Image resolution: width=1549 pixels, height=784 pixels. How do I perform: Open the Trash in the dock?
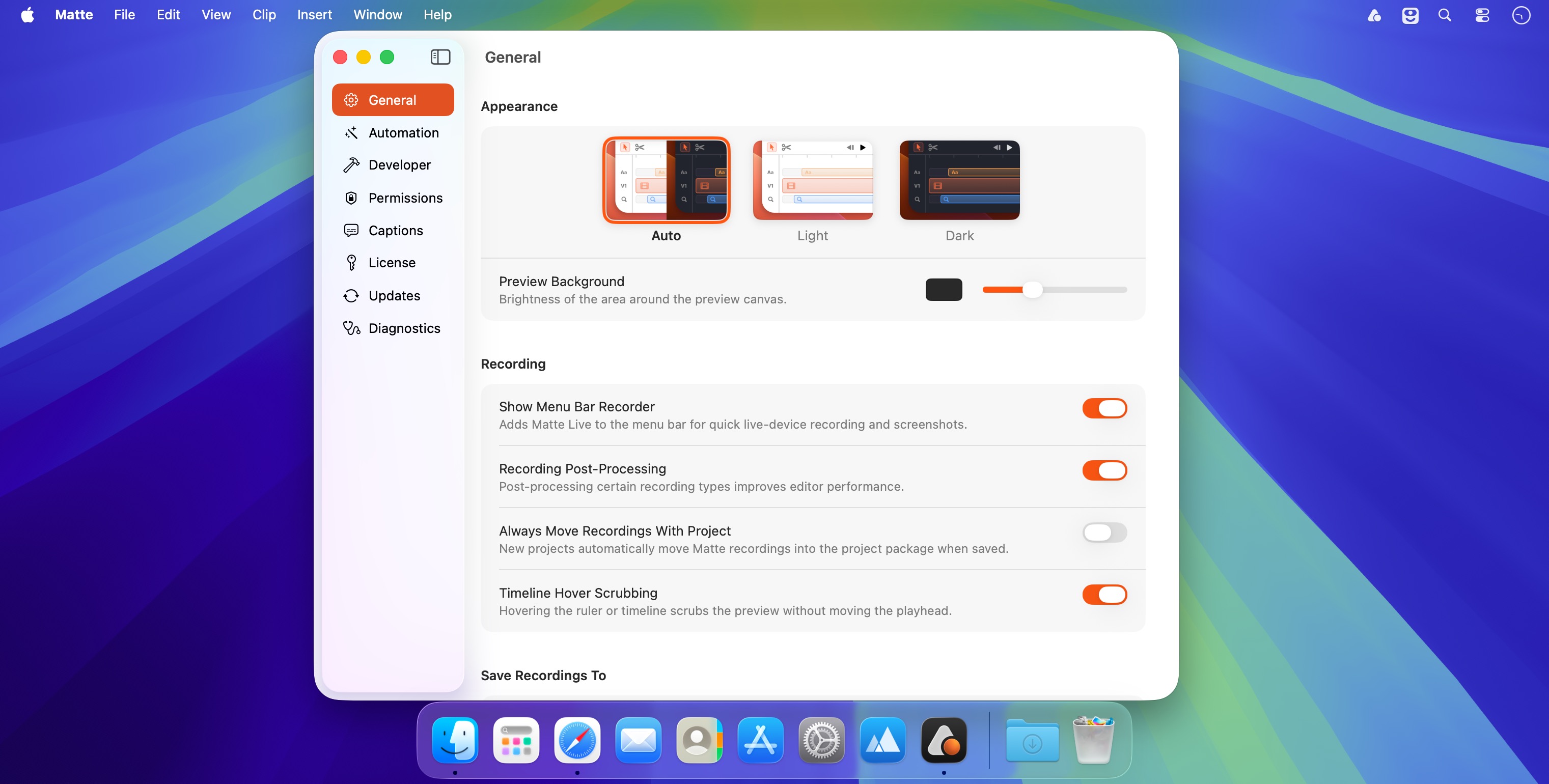(1093, 740)
